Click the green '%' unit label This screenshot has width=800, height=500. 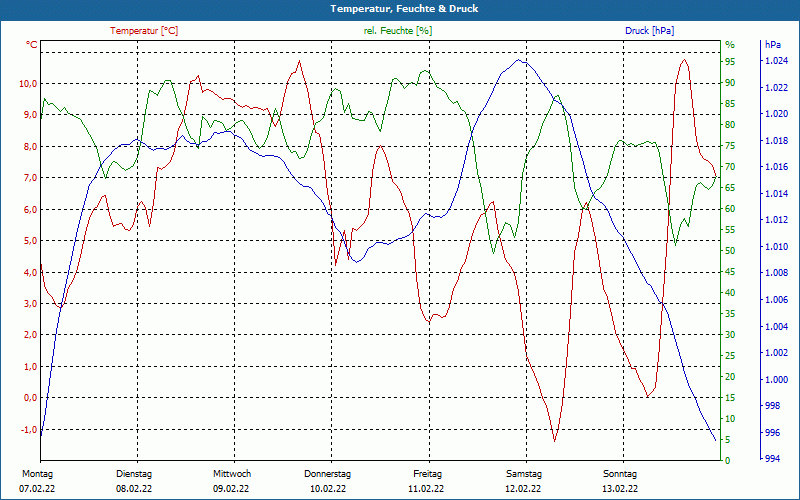tap(730, 45)
